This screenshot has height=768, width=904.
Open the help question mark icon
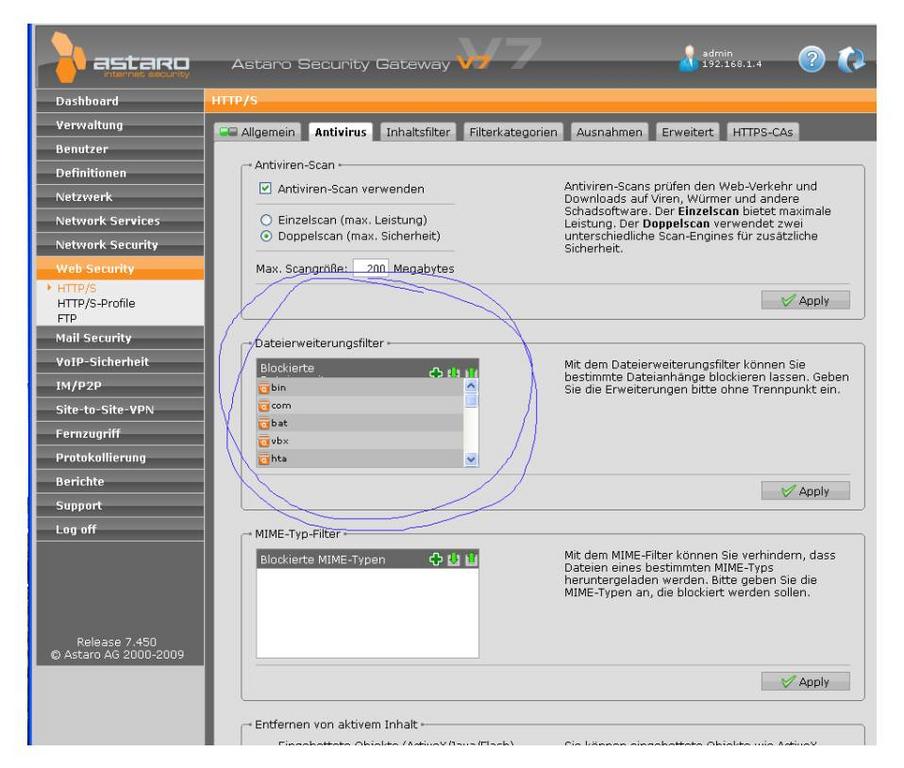click(812, 59)
